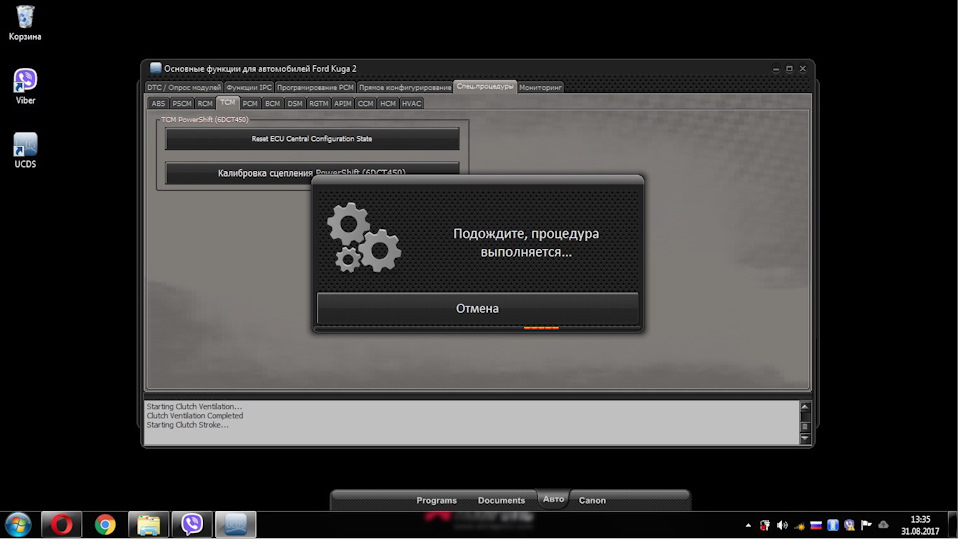The image size is (960, 542).
Task: Select the TCM module sub-tab
Action: coord(228,102)
